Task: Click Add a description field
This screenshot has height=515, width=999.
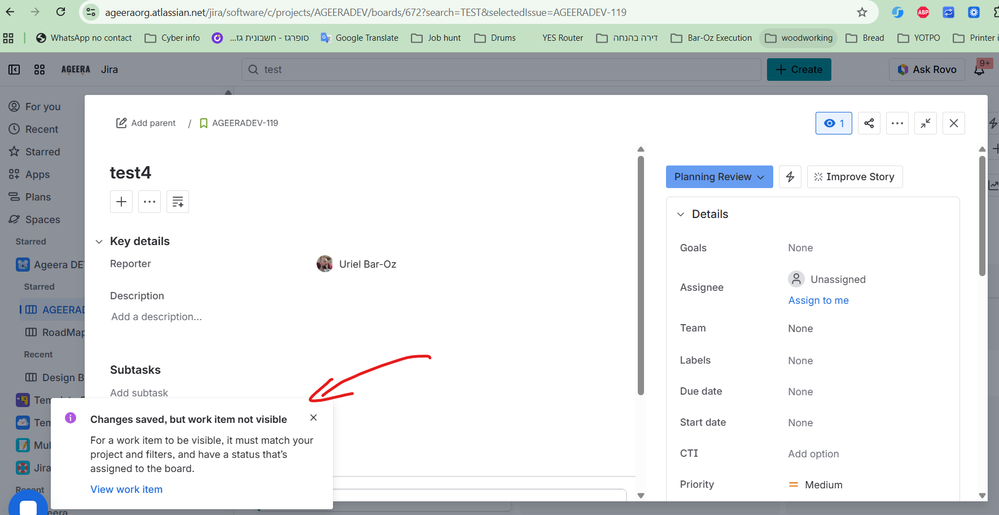Action: [x=156, y=316]
